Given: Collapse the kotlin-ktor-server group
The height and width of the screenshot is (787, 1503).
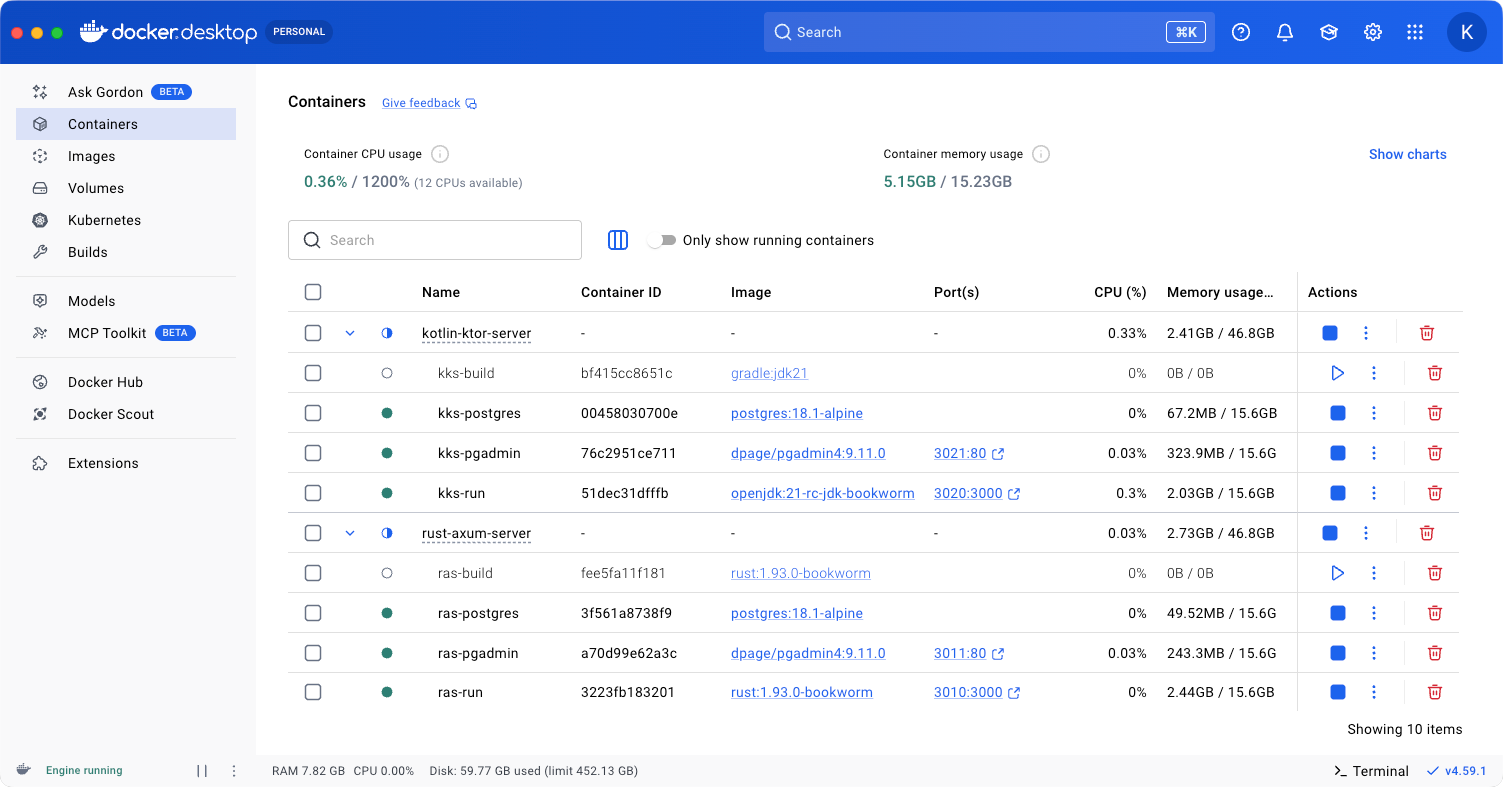Looking at the screenshot, I should point(350,333).
